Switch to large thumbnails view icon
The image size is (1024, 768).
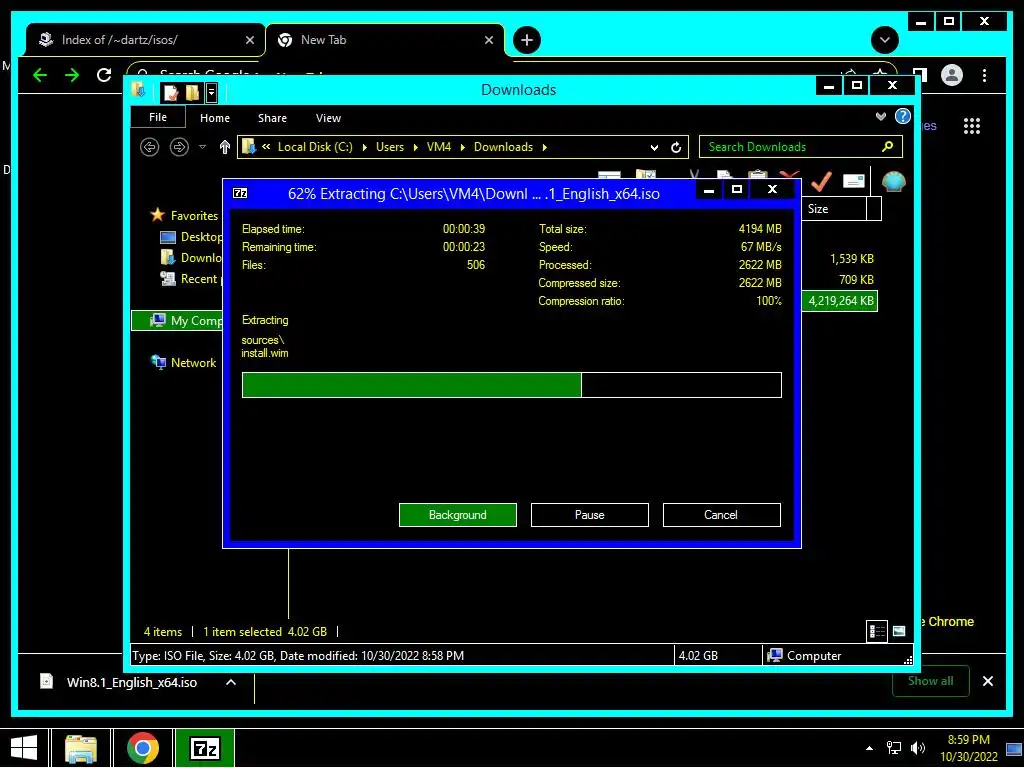point(899,631)
